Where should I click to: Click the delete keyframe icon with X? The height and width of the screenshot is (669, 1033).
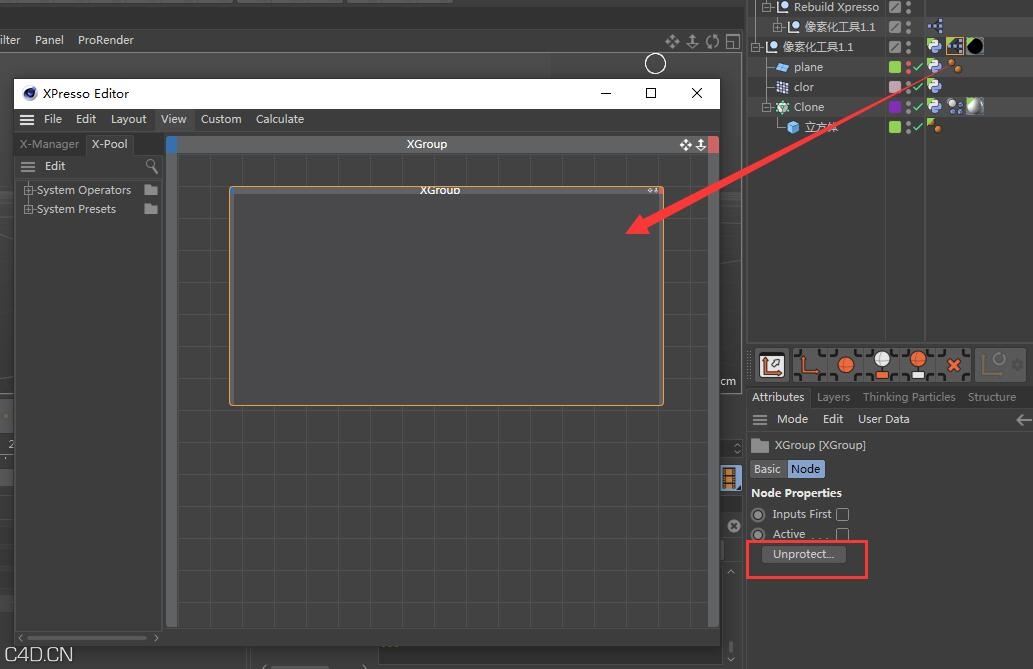coord(953,365)
